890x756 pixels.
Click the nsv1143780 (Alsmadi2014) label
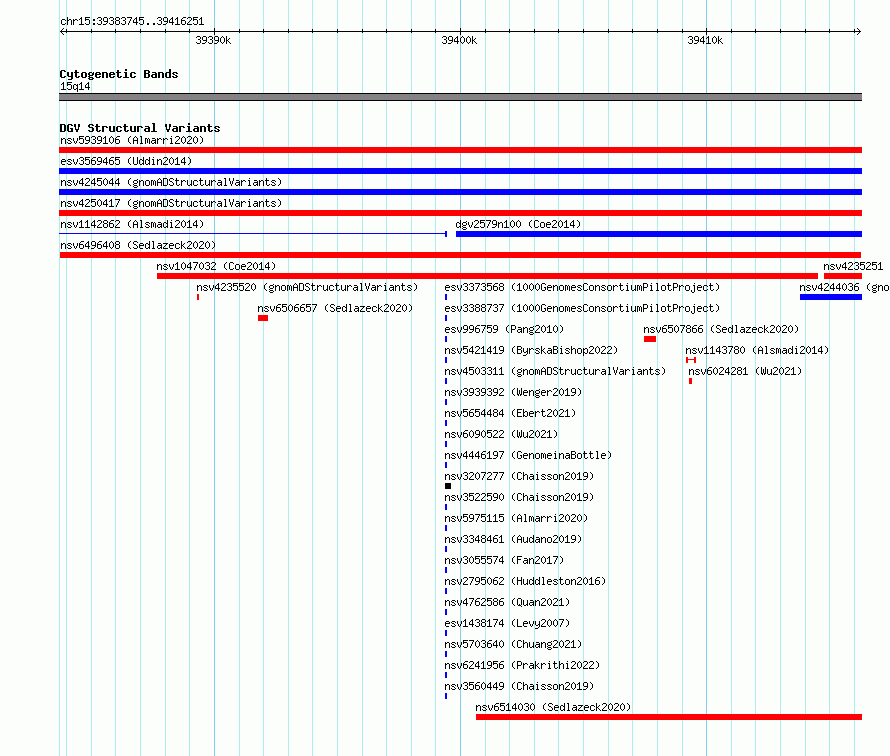[757, 350]
